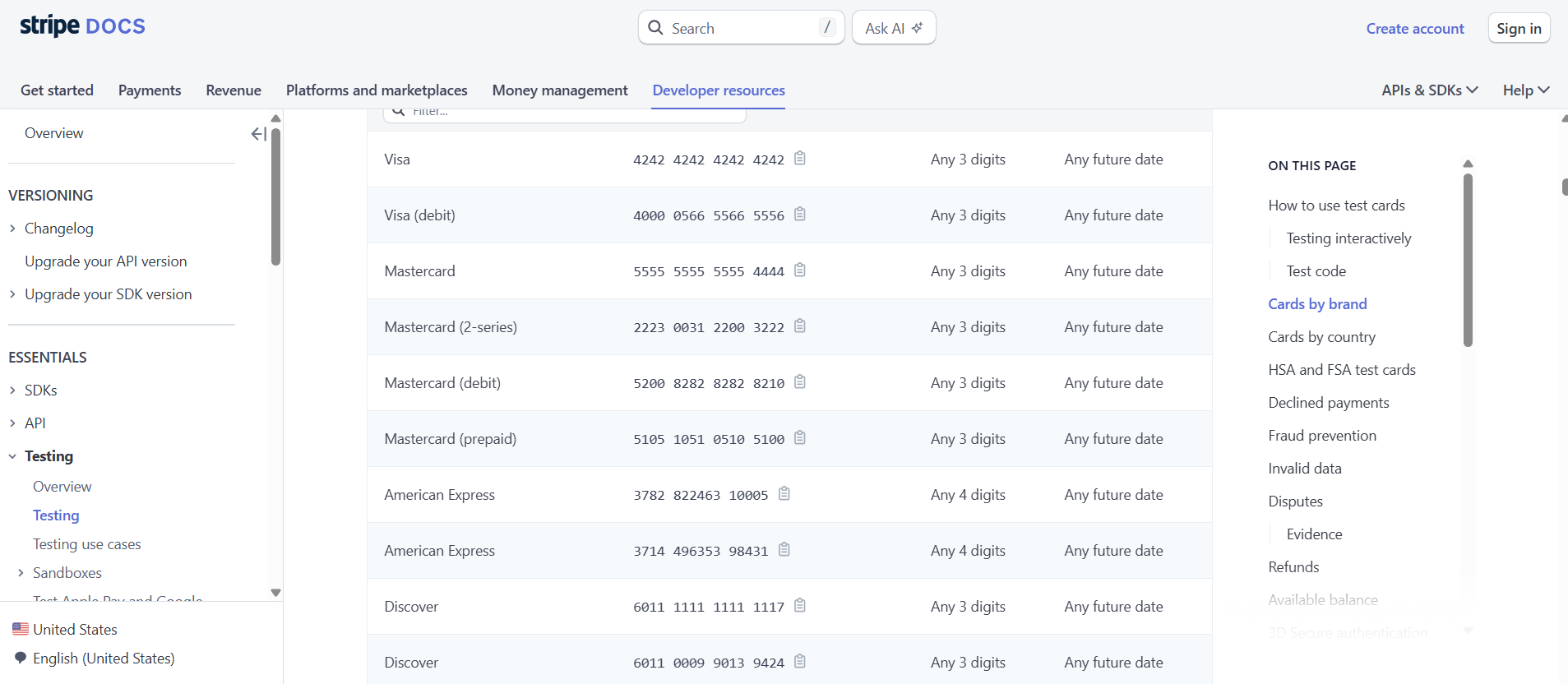Copy the Mastercard (prepaid) card number
This screenshot has height=684, width=1568.
799,438
